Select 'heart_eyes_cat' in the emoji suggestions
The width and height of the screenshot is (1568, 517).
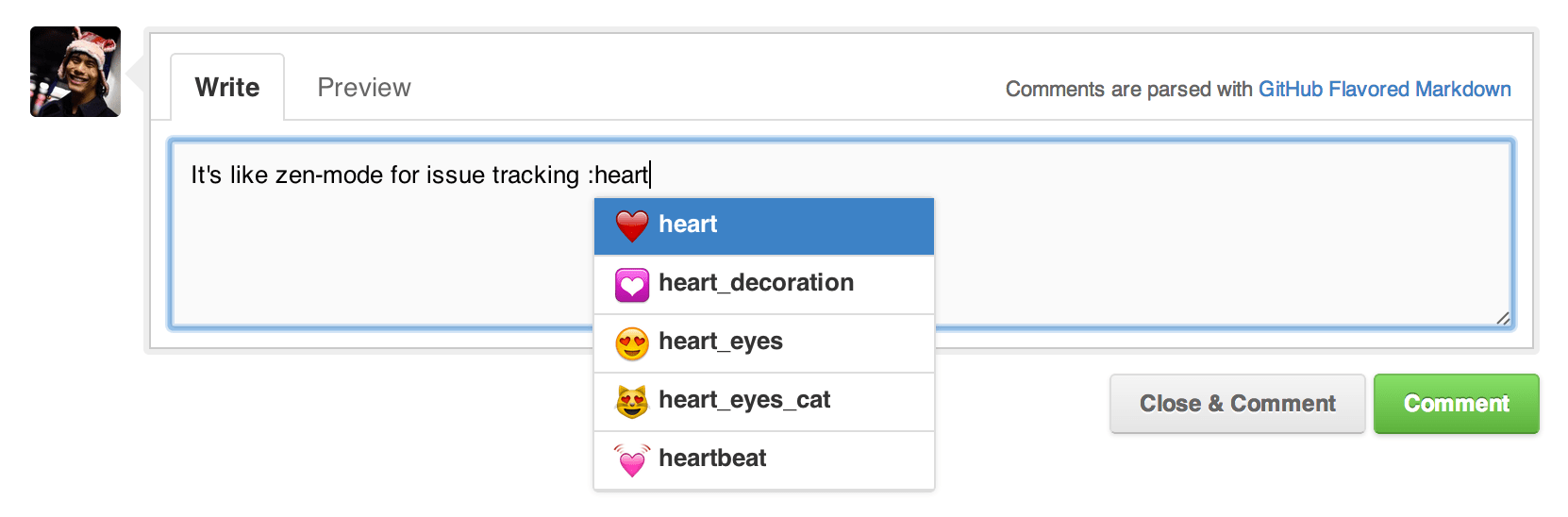[x=744, y=400]
